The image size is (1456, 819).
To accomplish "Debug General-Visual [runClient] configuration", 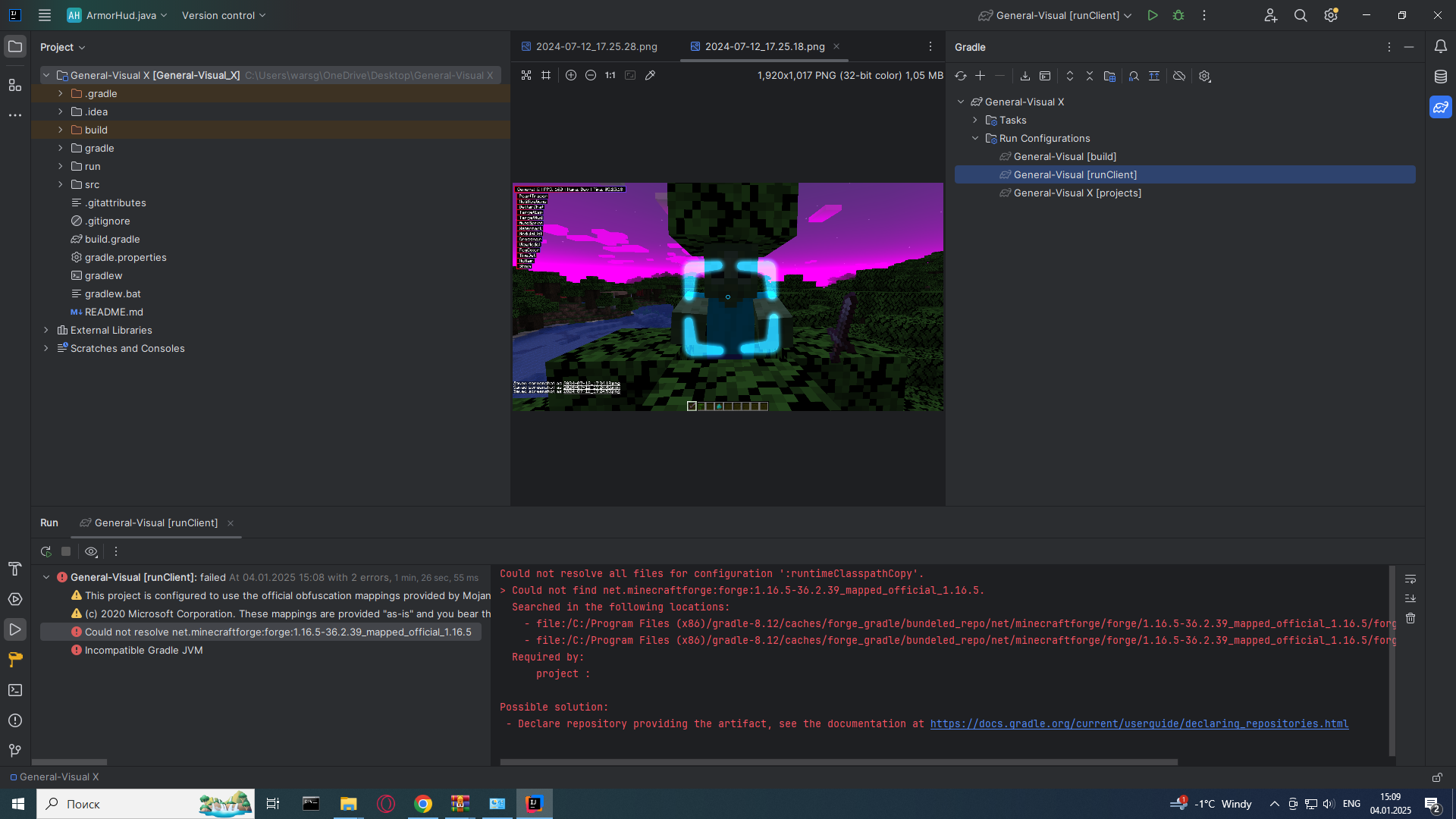I will (x=1178, y=15).
